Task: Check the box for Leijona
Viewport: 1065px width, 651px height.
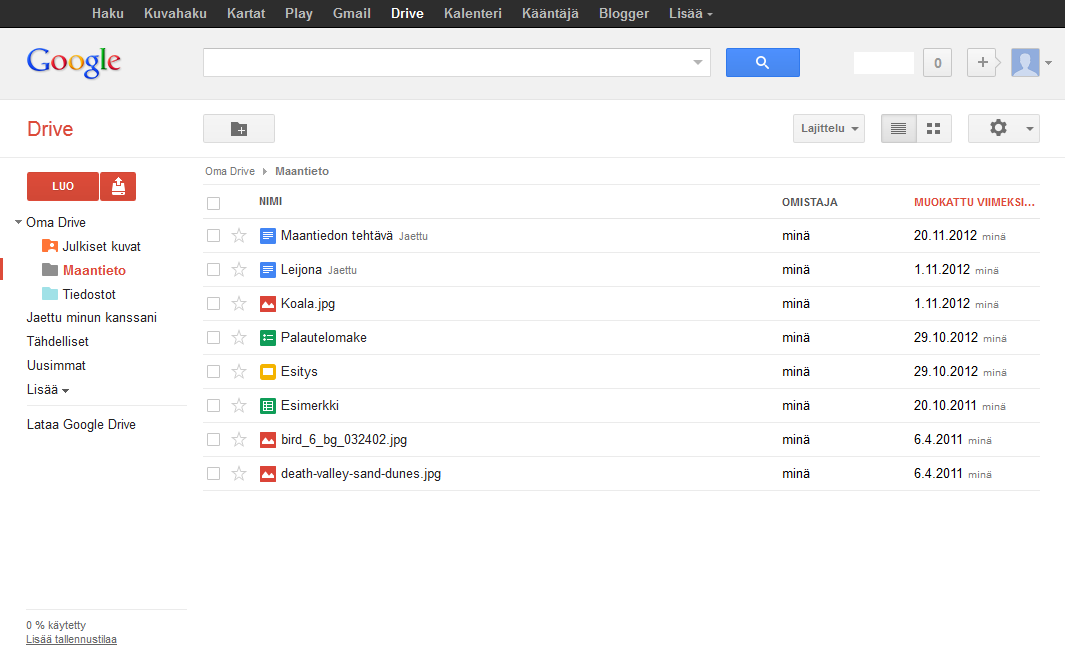Action: click(x=213, y=270)
